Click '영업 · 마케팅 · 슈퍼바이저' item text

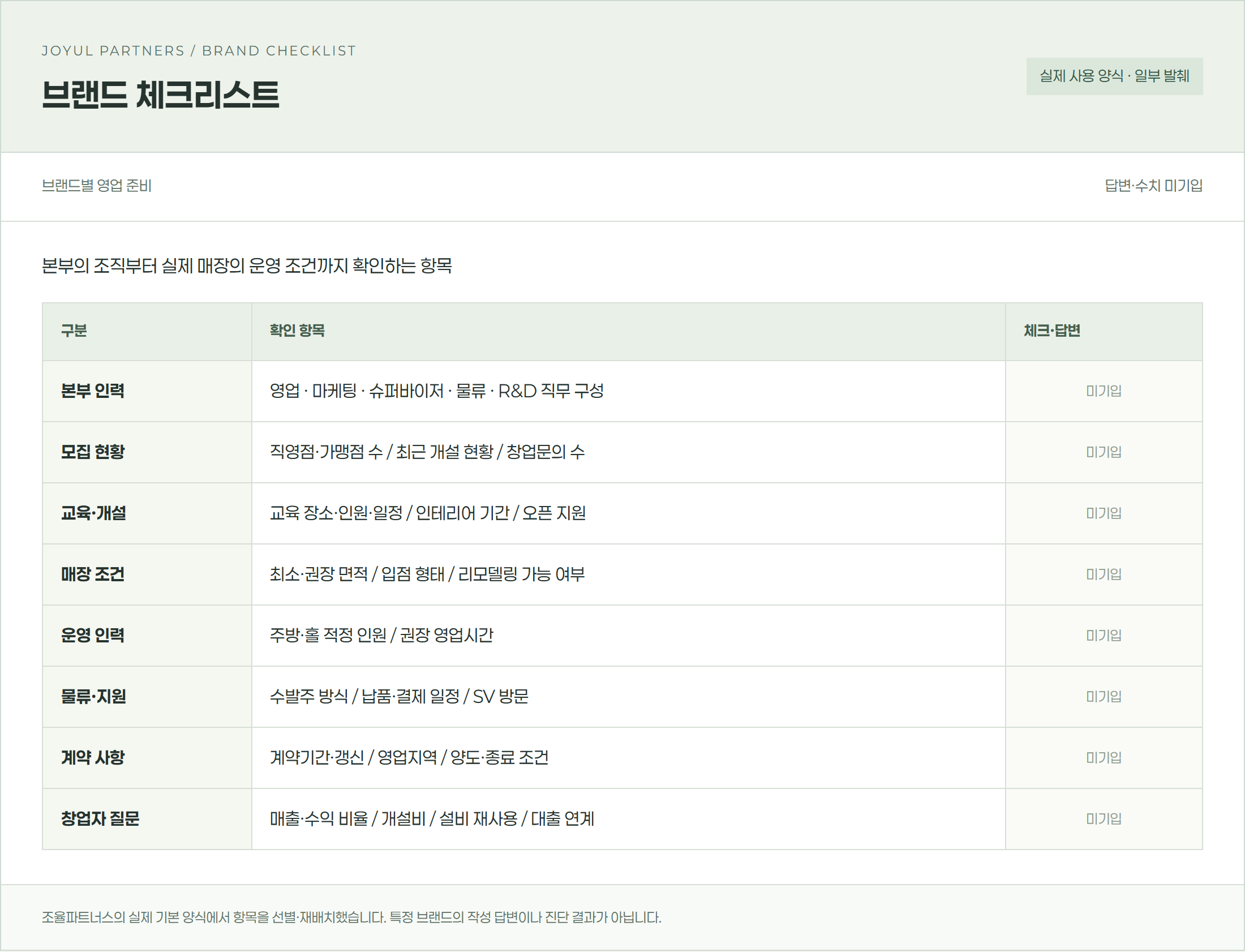click(357, 391)
